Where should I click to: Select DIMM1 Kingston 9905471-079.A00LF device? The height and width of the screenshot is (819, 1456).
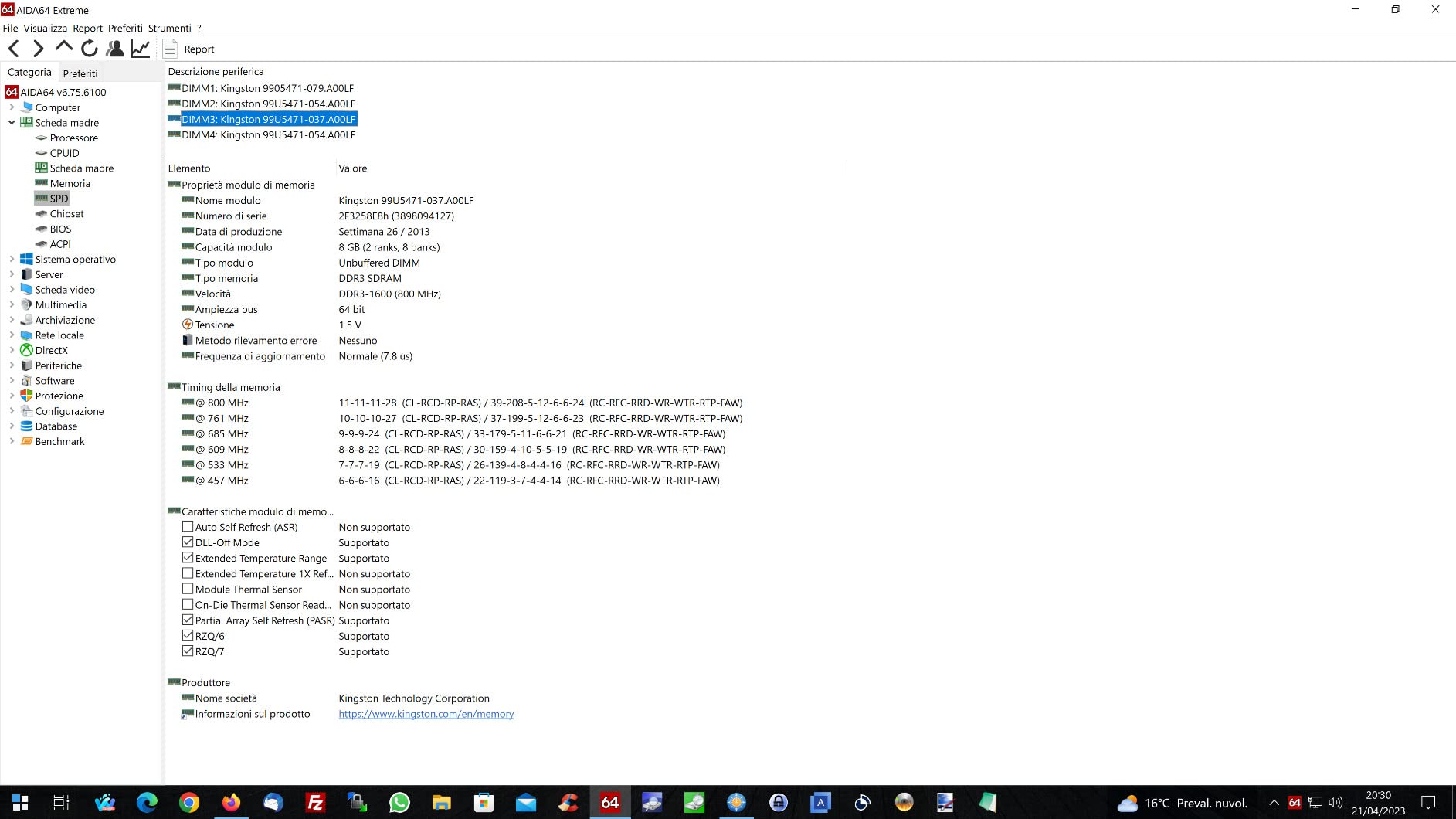[267, 88]
